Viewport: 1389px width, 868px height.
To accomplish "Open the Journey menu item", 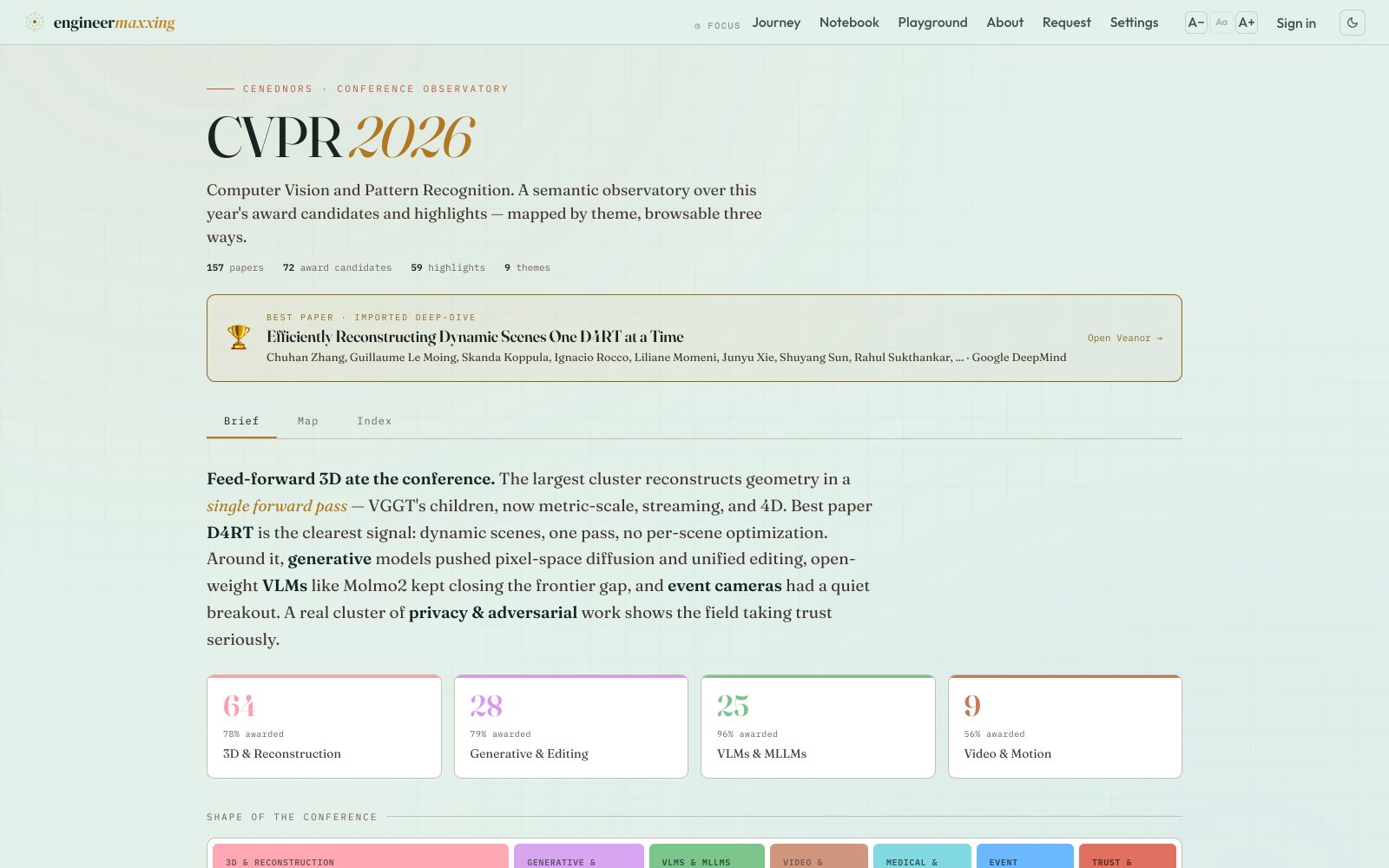I will 776,23.
